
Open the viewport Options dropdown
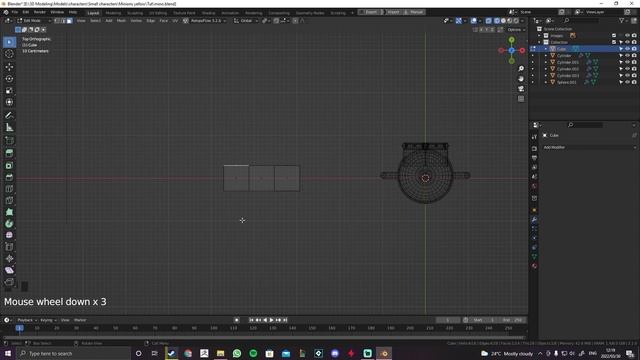[516, 30]
